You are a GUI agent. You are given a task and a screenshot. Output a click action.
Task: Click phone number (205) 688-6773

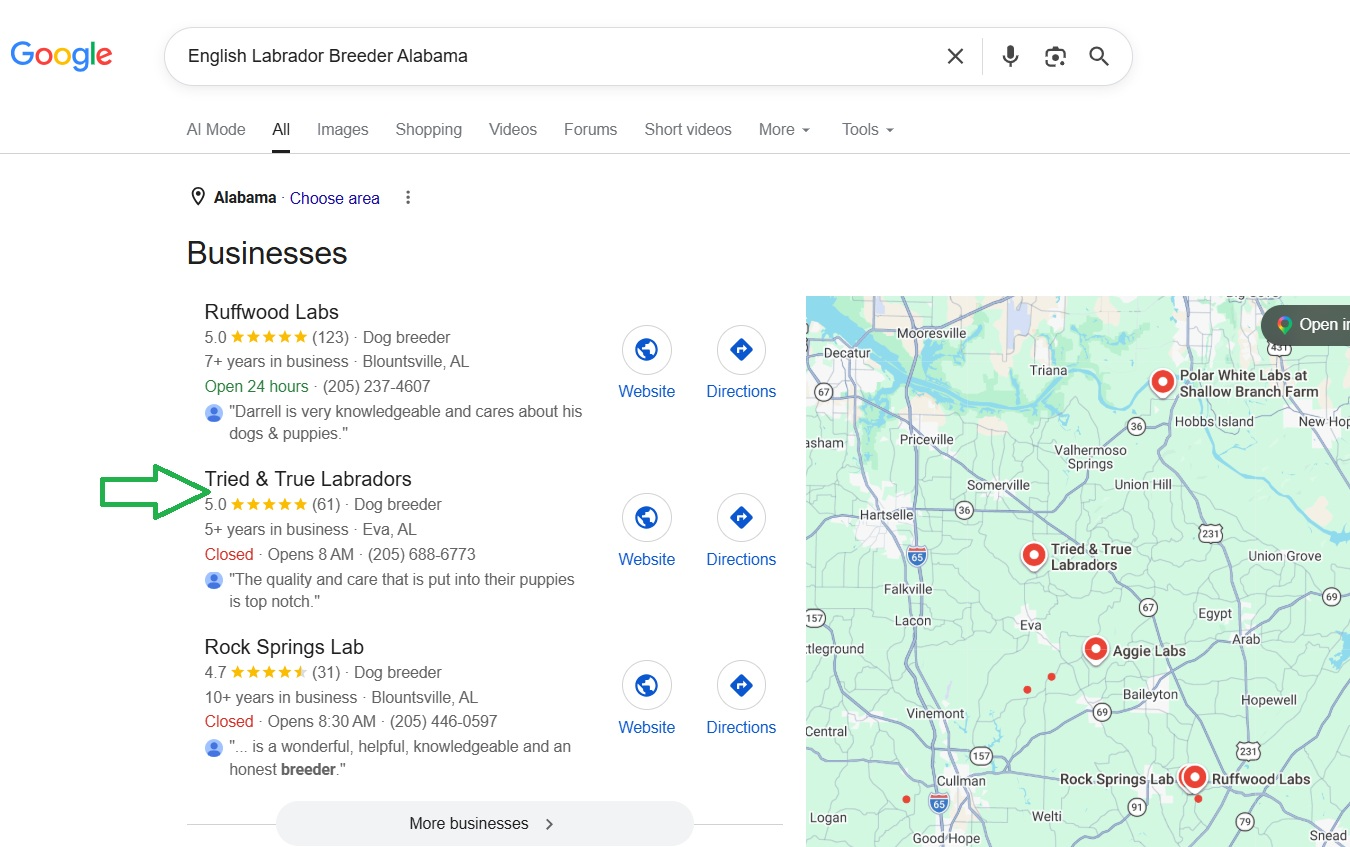coord(422,555)
